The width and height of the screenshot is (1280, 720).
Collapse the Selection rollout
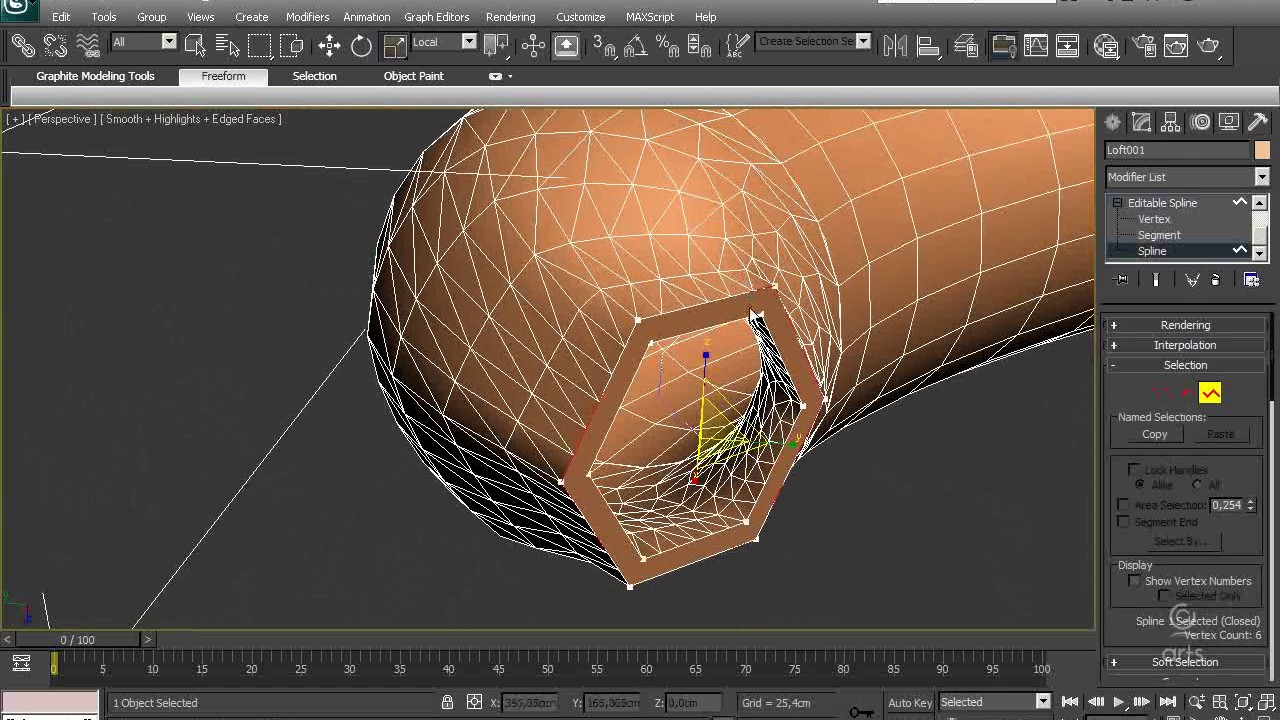coord(1185,365)
